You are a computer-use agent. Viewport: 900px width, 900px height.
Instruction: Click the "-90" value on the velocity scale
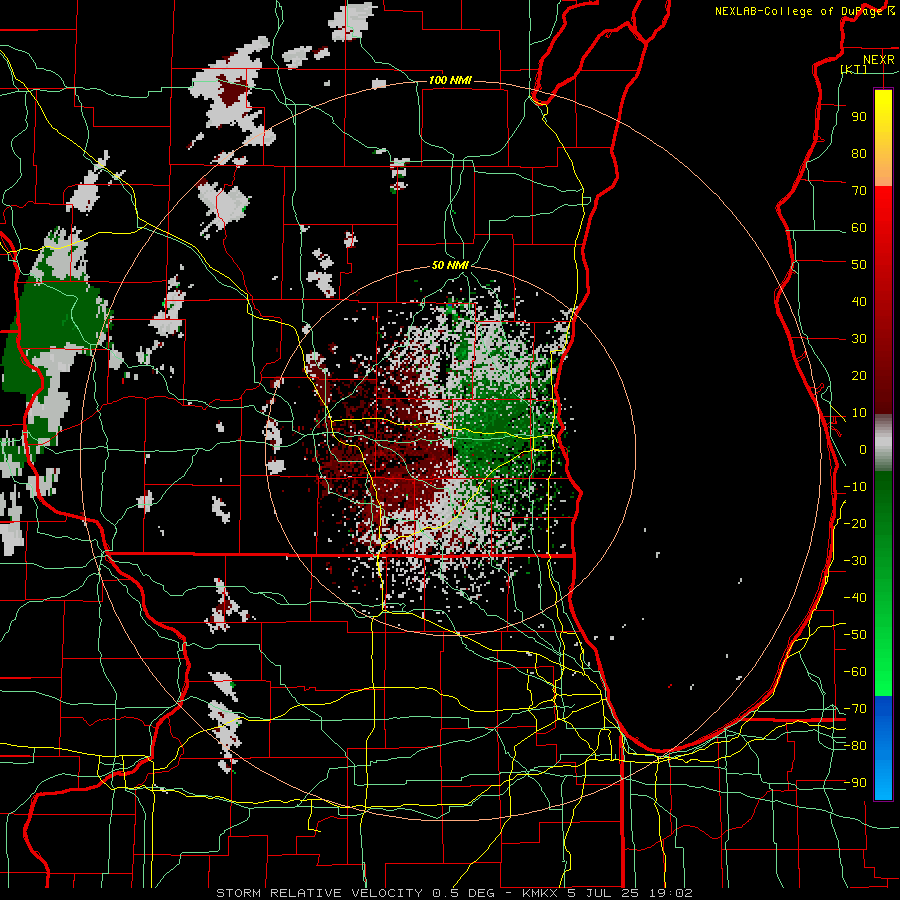[855, 783]
